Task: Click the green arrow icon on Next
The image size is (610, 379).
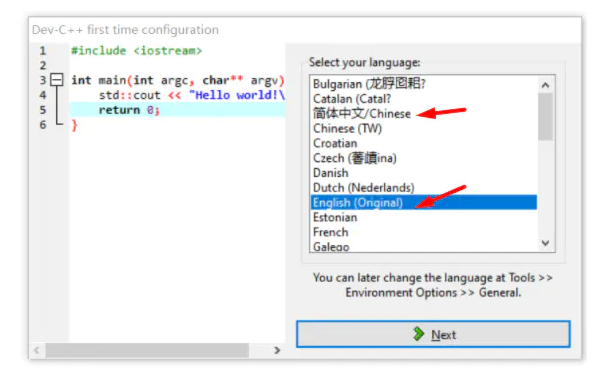Action: (418, 333)
